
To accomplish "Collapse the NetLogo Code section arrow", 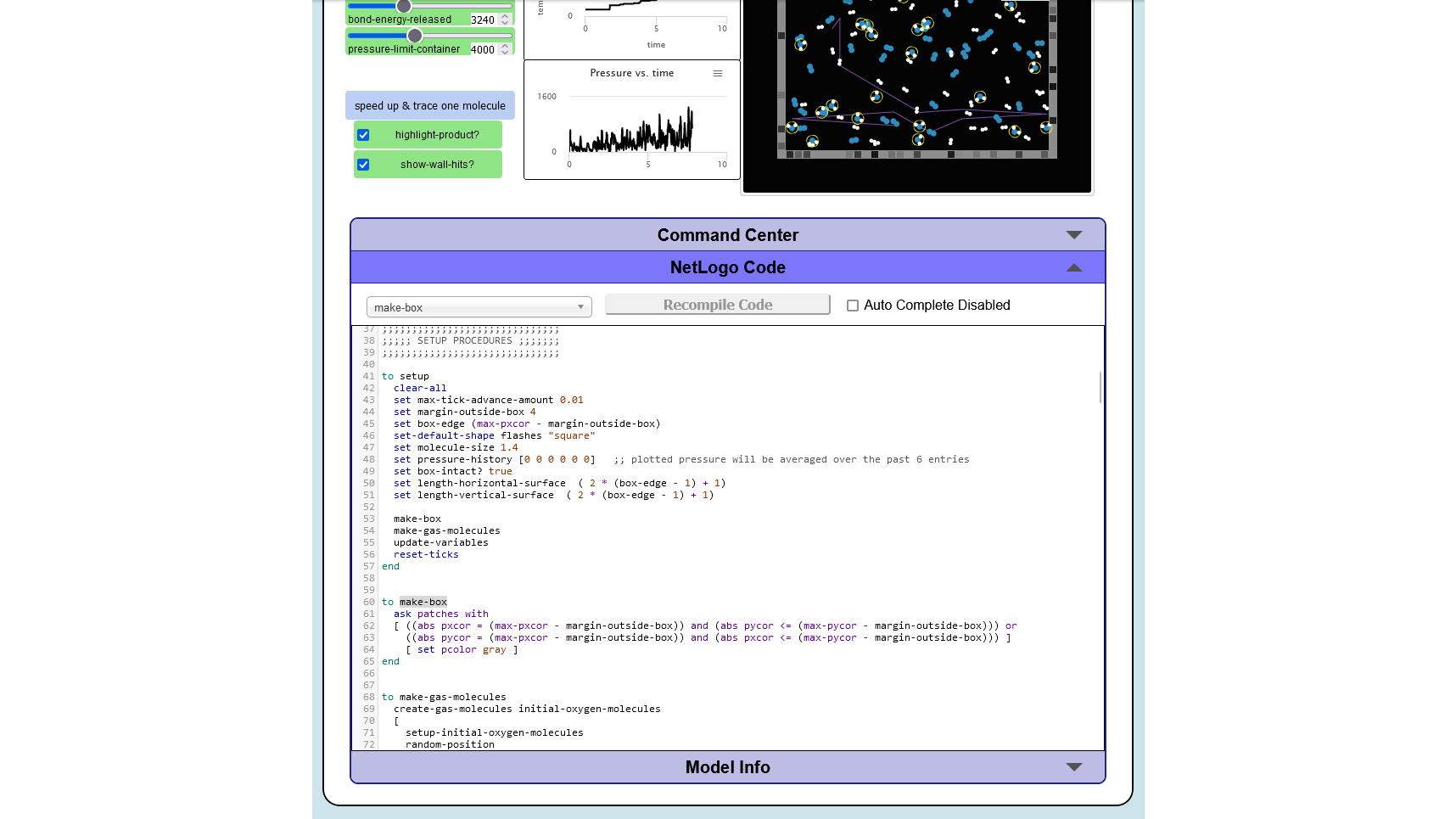I will pyautogui.click(x=1074, y=267).
